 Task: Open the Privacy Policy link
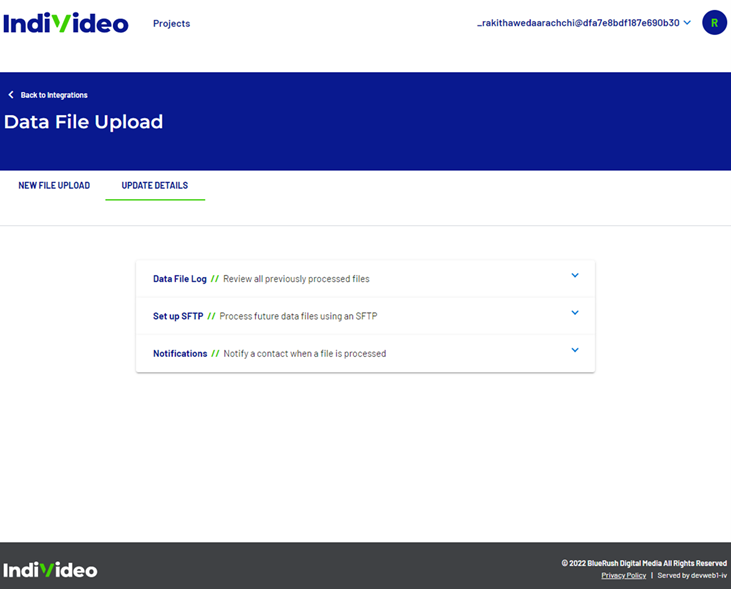click(x=623, y=575)
